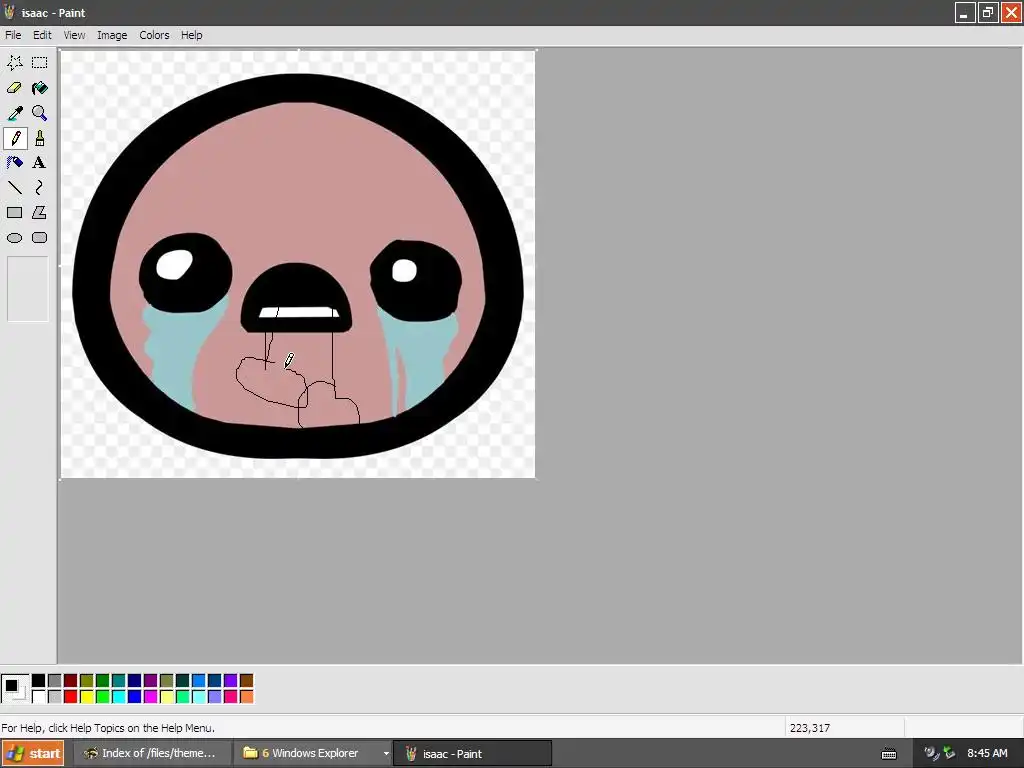Choose the orange swatch in bottom row

[247, 697]
